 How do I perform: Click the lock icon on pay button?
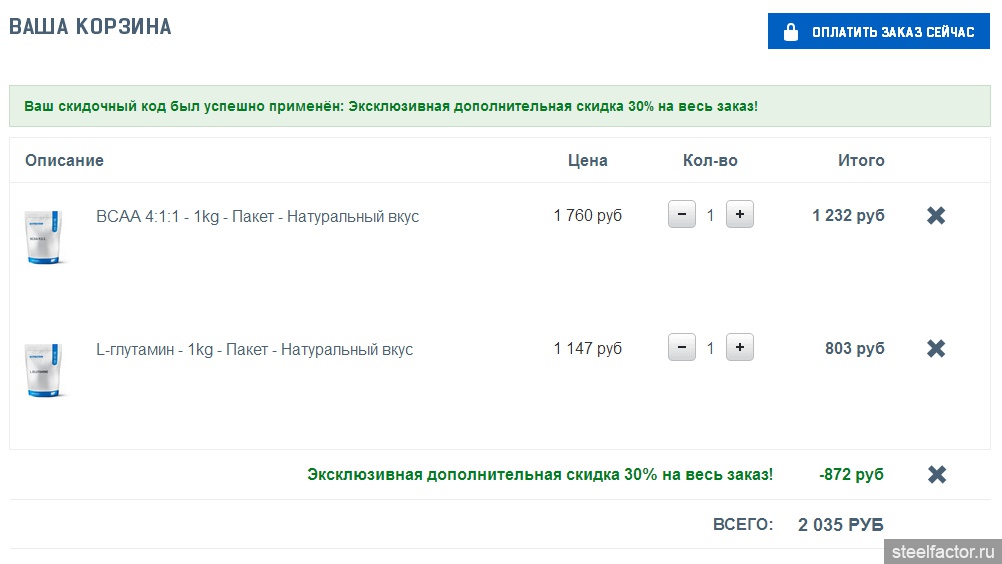791,32
